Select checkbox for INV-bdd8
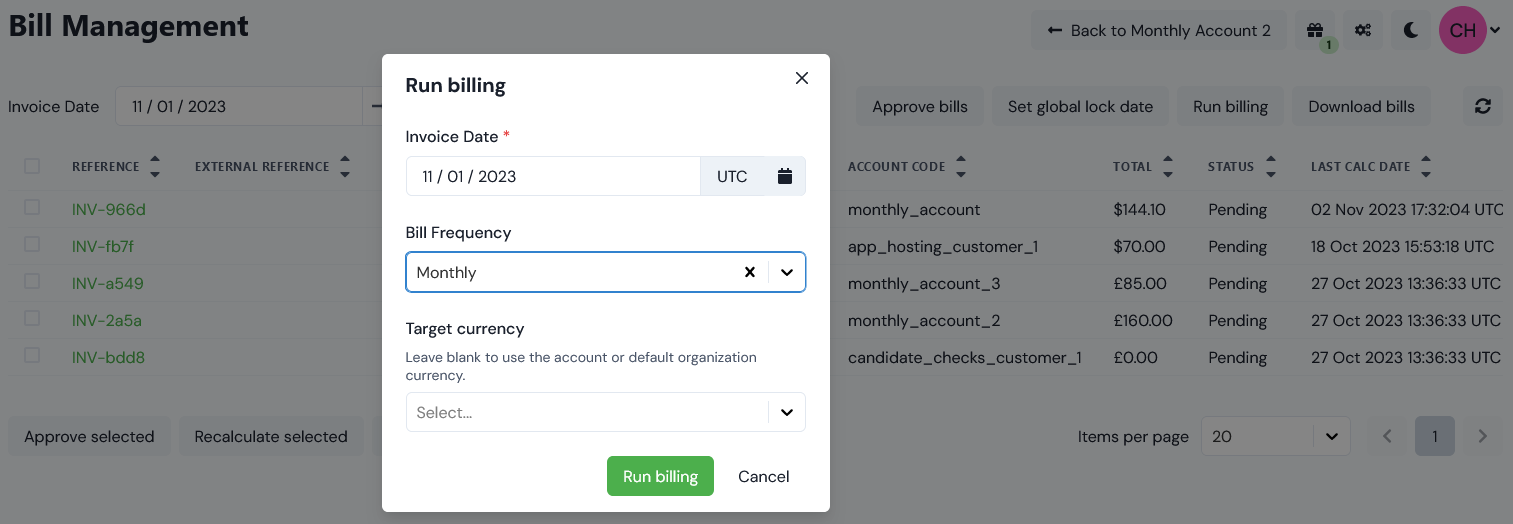This screenshot has width=1513, height=524. (32, 355)
